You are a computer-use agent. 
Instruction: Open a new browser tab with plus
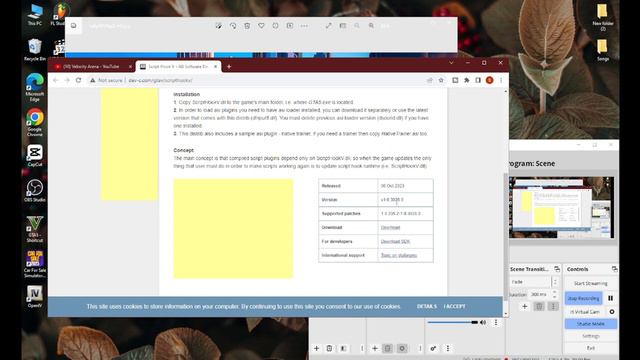tap(229, 67)
